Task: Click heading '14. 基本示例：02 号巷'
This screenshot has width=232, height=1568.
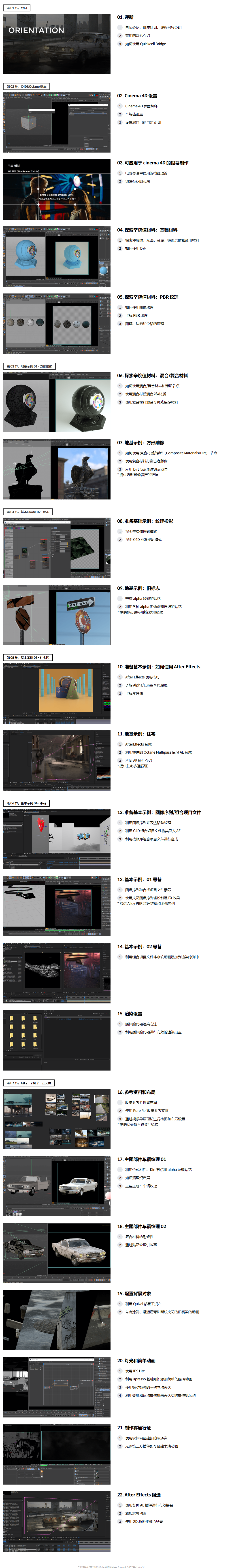Action: pyautogui.click(x=139, y=947)
